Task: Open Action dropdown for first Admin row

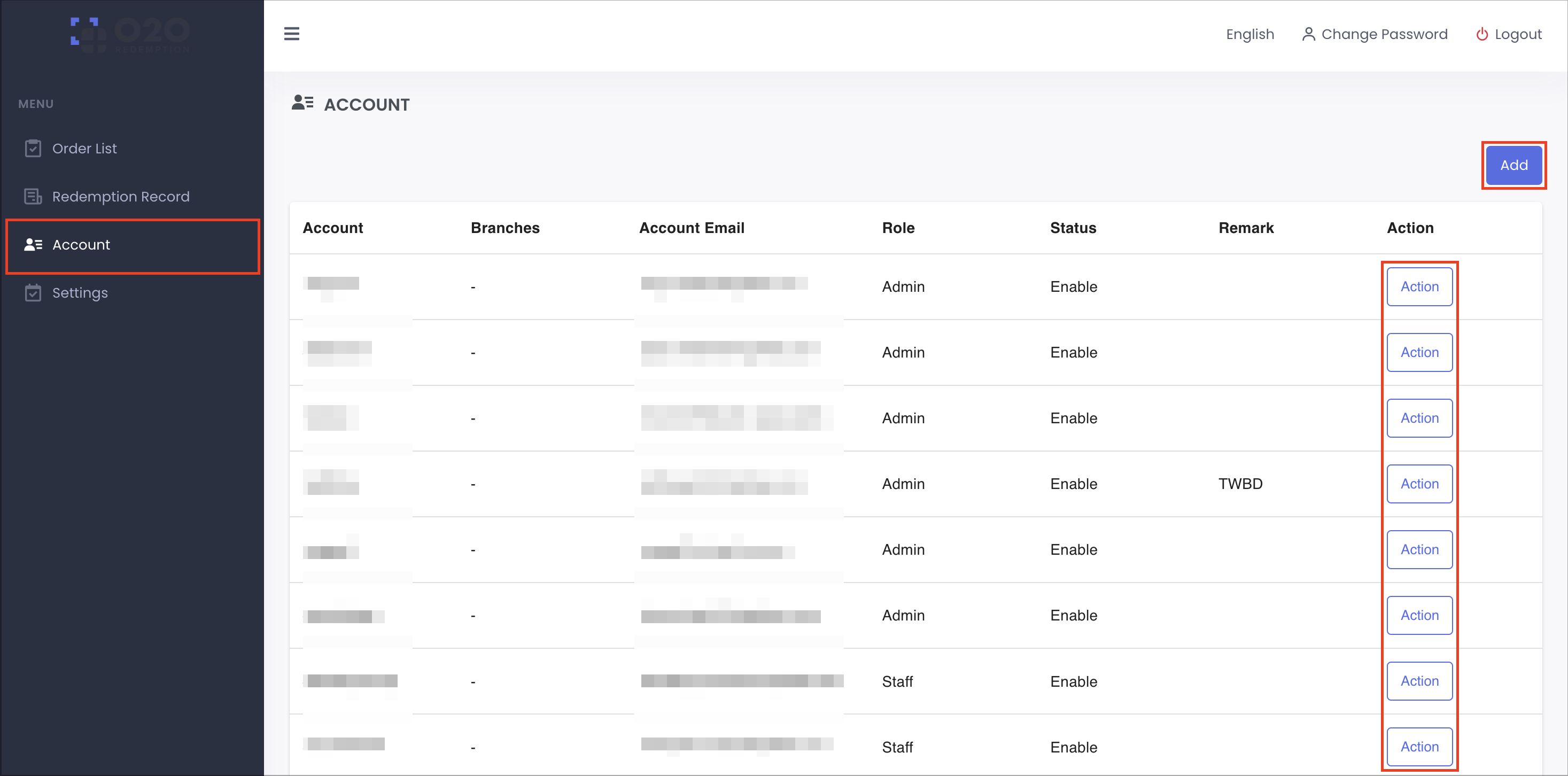Action: pyautogui.click(x=1419, y=286)
